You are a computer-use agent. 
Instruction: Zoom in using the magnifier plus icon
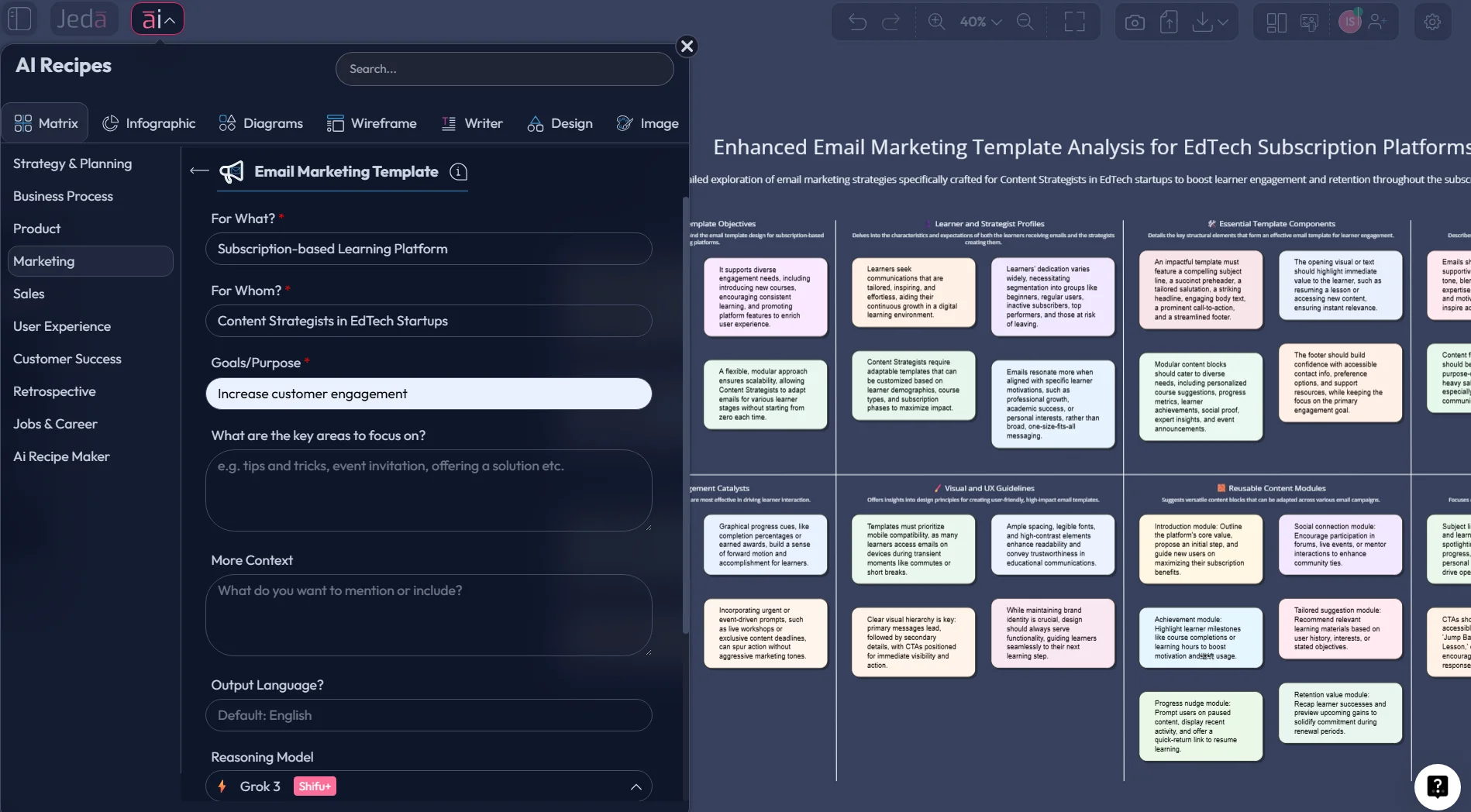click(937, 22)
